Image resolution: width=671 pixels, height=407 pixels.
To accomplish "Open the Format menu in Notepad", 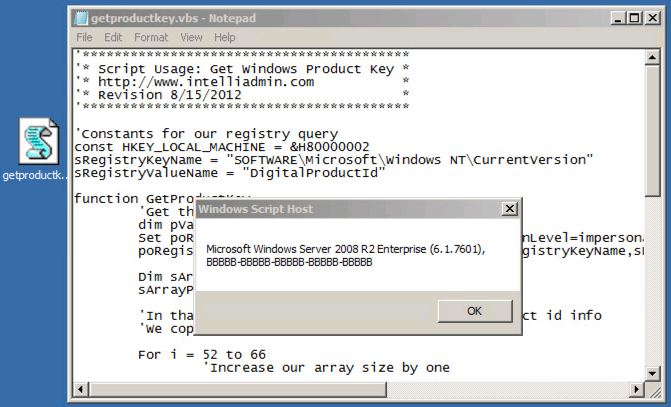I will coord(151,37).
